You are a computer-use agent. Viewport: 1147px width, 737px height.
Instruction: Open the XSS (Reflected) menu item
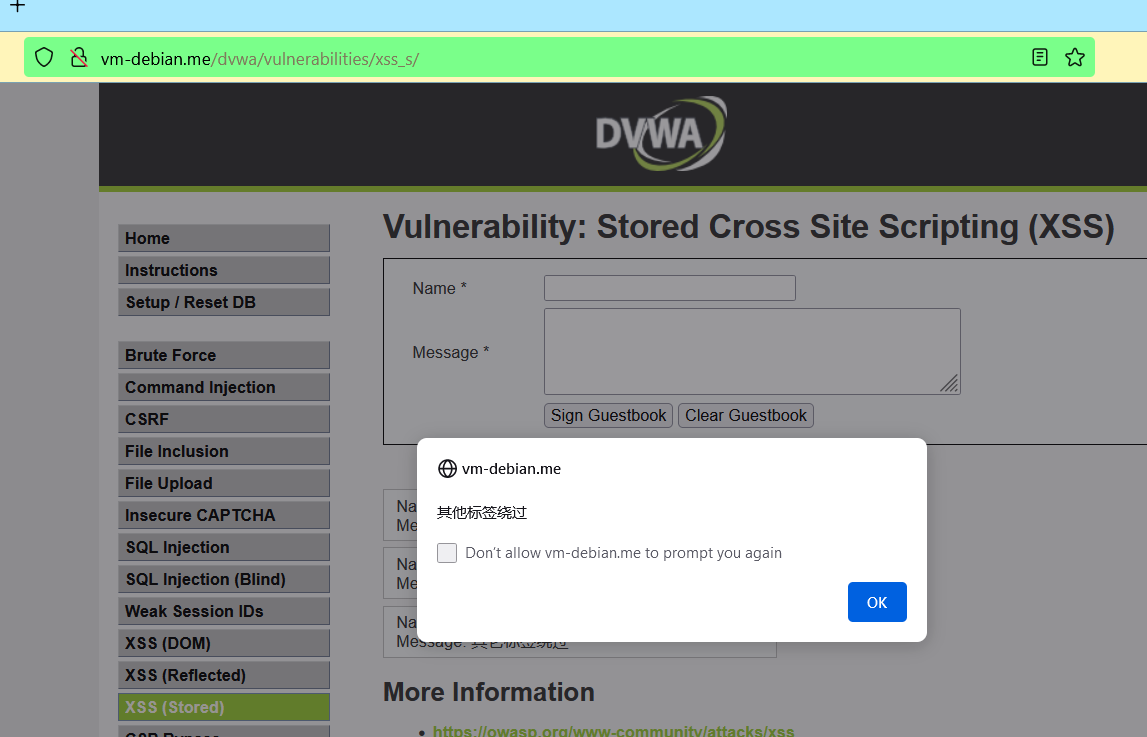[x=224, y=675]
